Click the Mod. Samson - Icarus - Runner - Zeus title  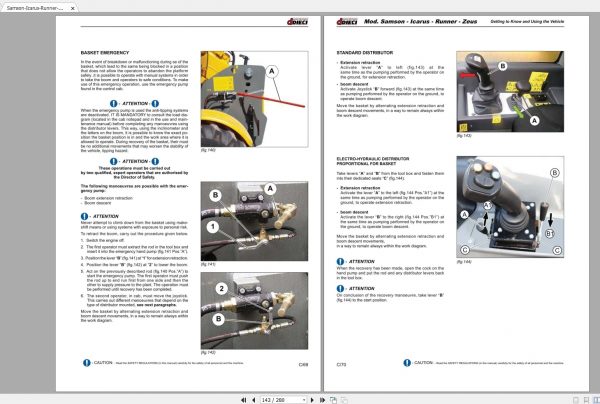click(420, 21)
